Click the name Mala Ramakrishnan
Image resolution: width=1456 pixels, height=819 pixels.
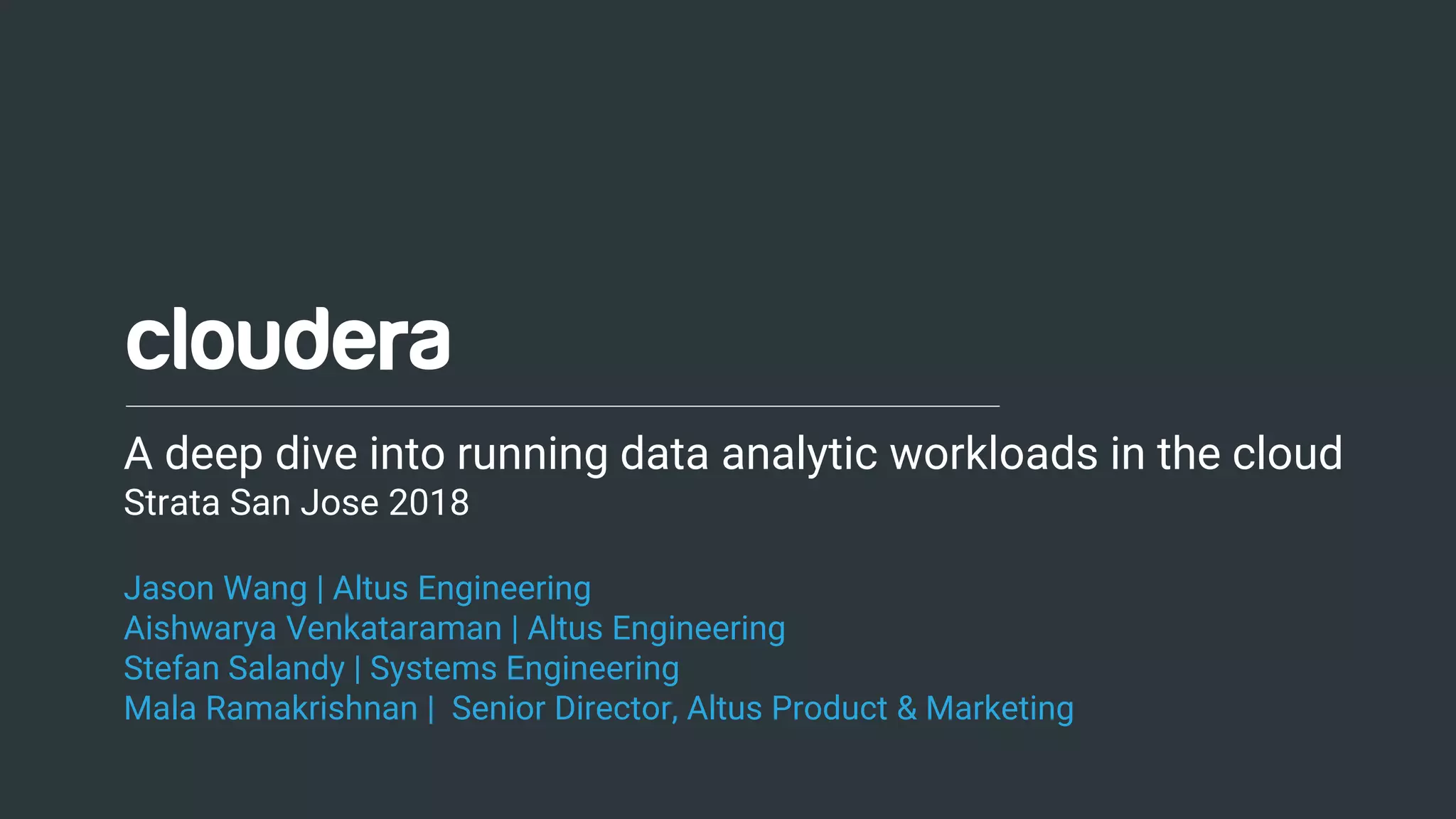pos(271,709)
